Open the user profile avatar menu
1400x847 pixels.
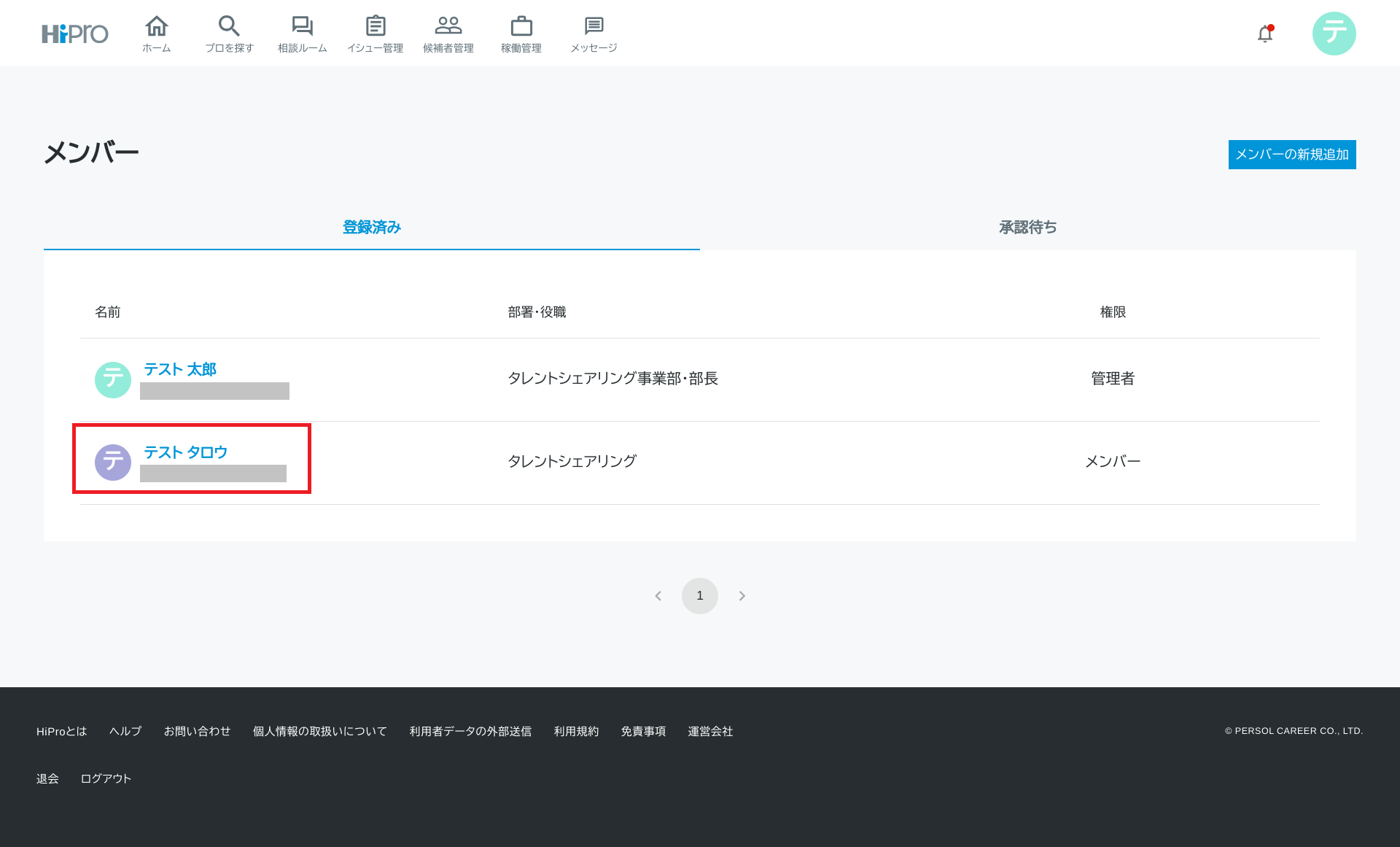pos(1334,34)
